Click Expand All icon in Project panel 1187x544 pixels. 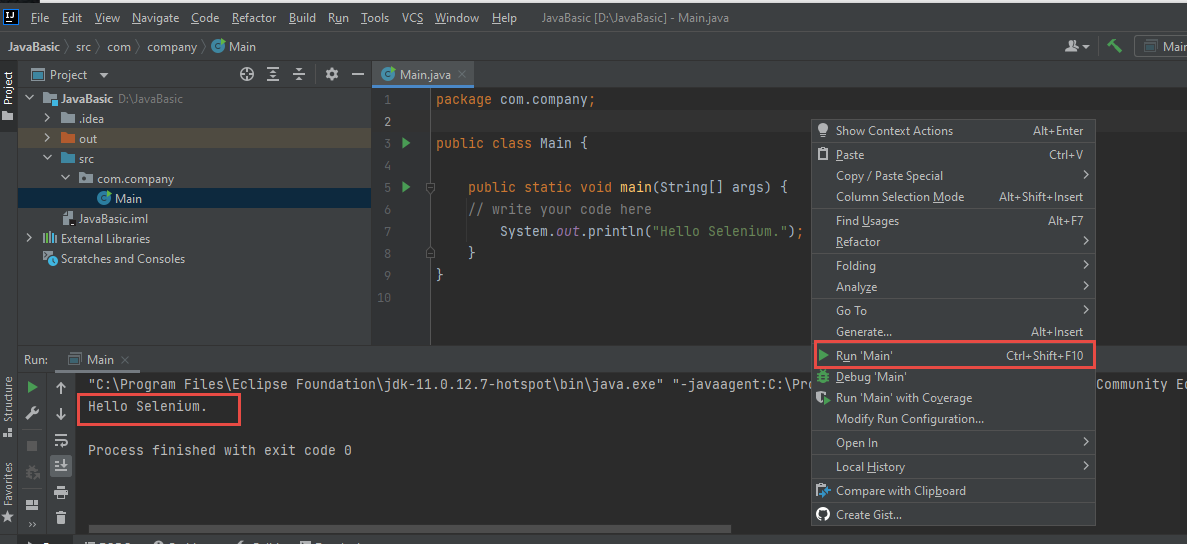tap(273, 75)
